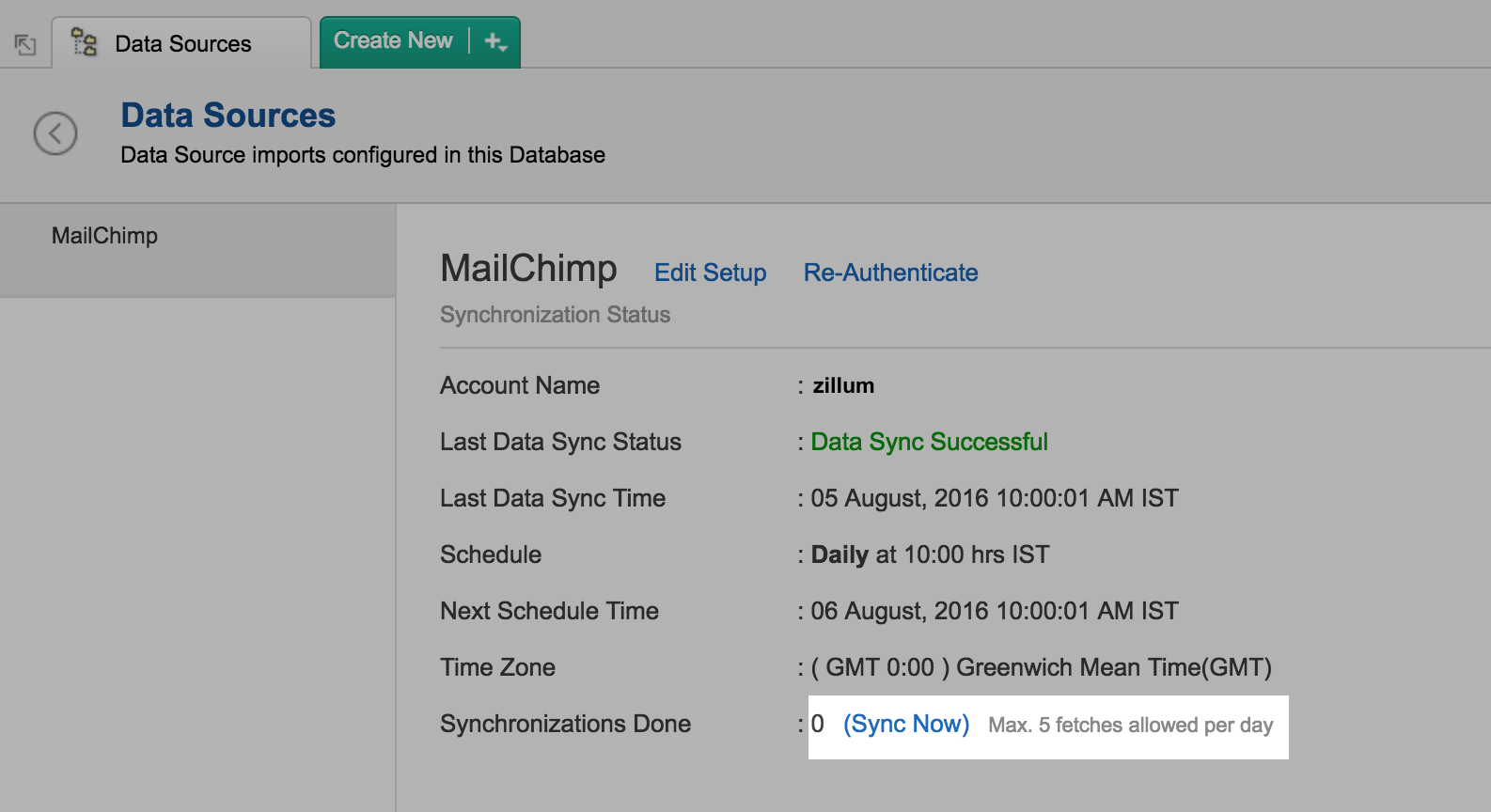Go back using the circled arrow icon
The height and width of the screenshot is (812, 1491).
pyautogui.click(x=55, y=133)
